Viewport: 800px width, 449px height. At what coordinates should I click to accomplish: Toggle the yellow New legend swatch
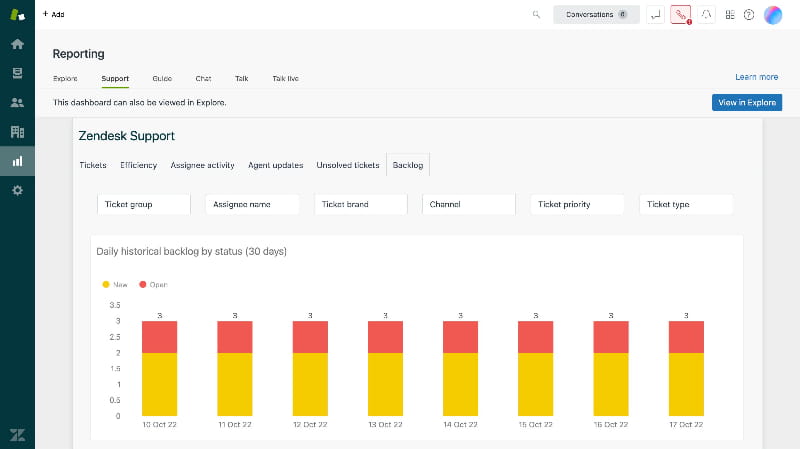[107, 285]
